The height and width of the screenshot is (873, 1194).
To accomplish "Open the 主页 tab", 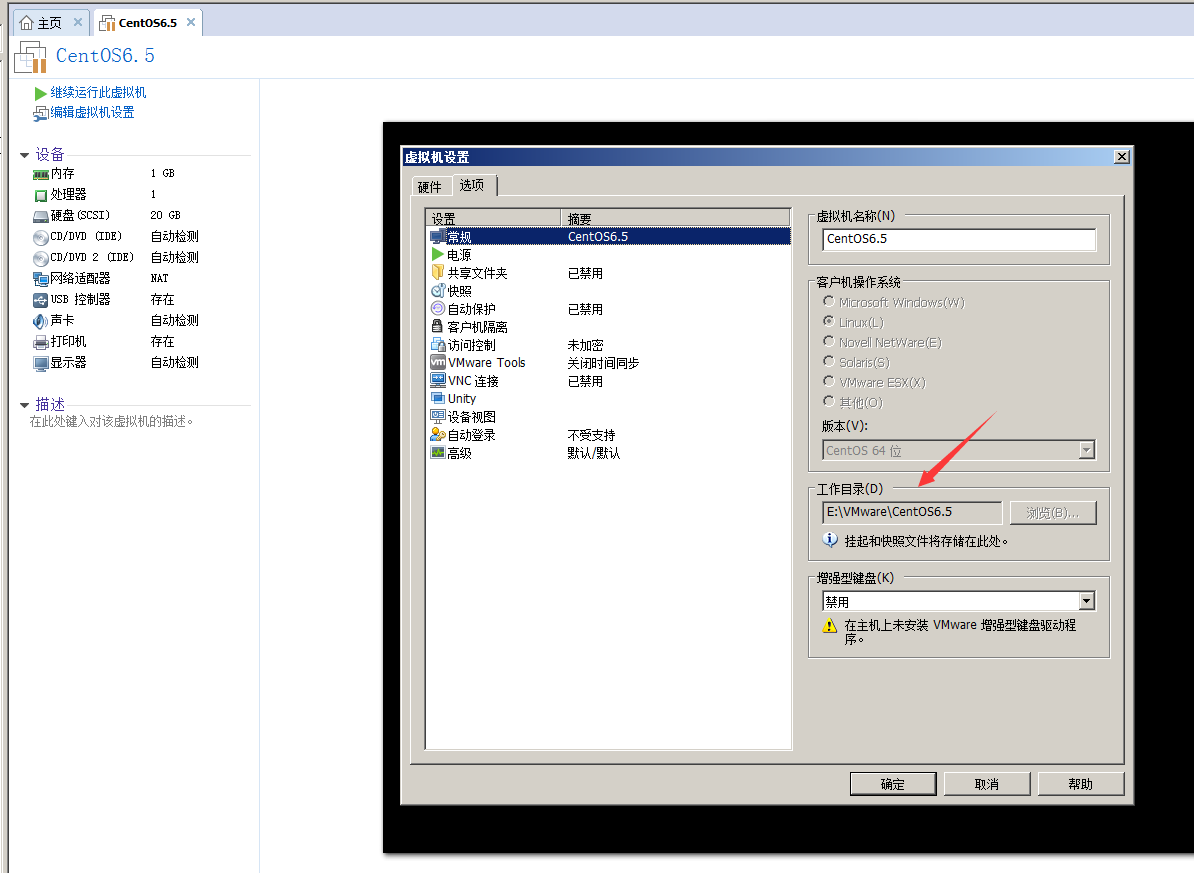I will 50,23.
